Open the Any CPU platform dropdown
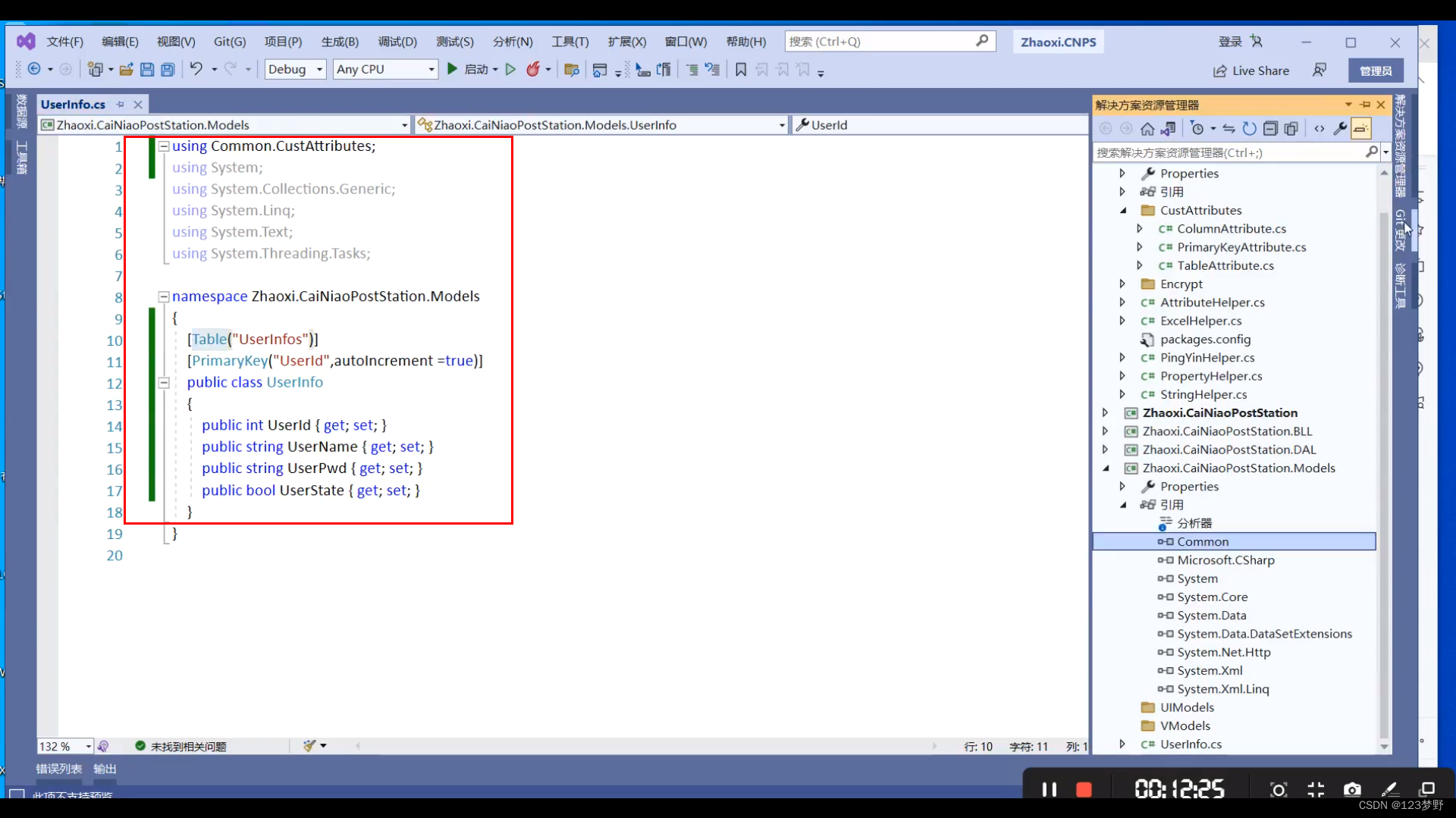Viewport: 1456px width, 818px height. coord(385,69)
